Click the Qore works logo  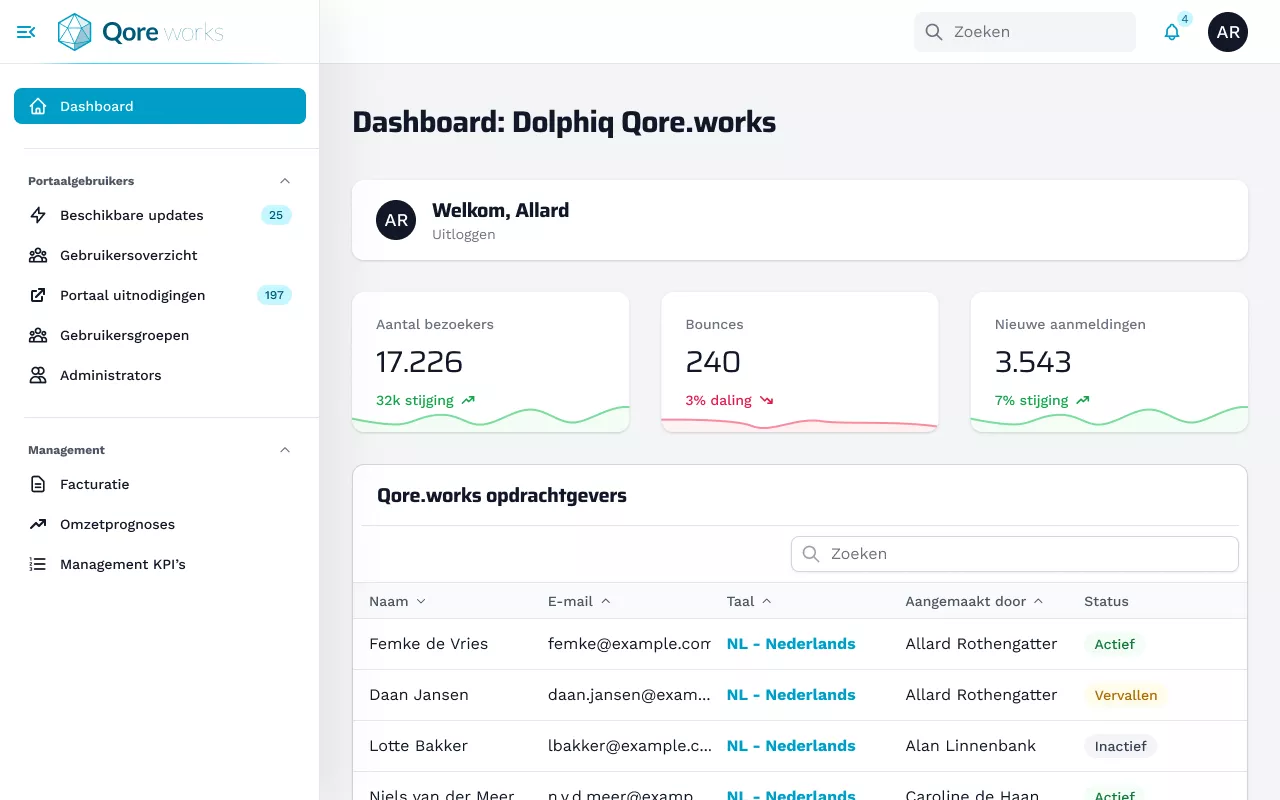click(141, 32)
